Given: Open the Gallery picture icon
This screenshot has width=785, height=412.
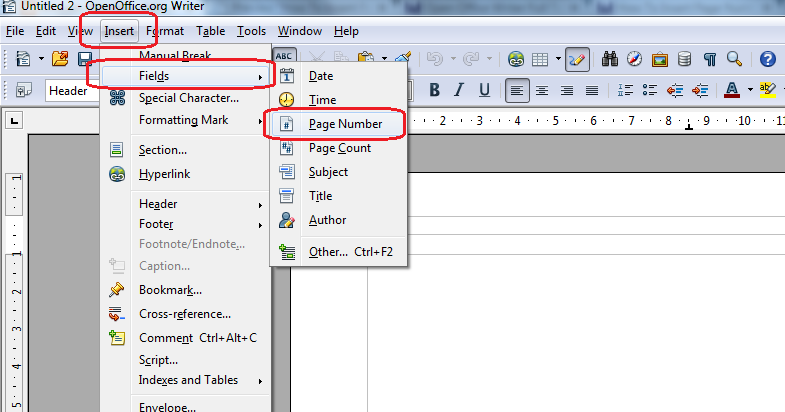Looking at the screenshot, I should coord(660,59).
